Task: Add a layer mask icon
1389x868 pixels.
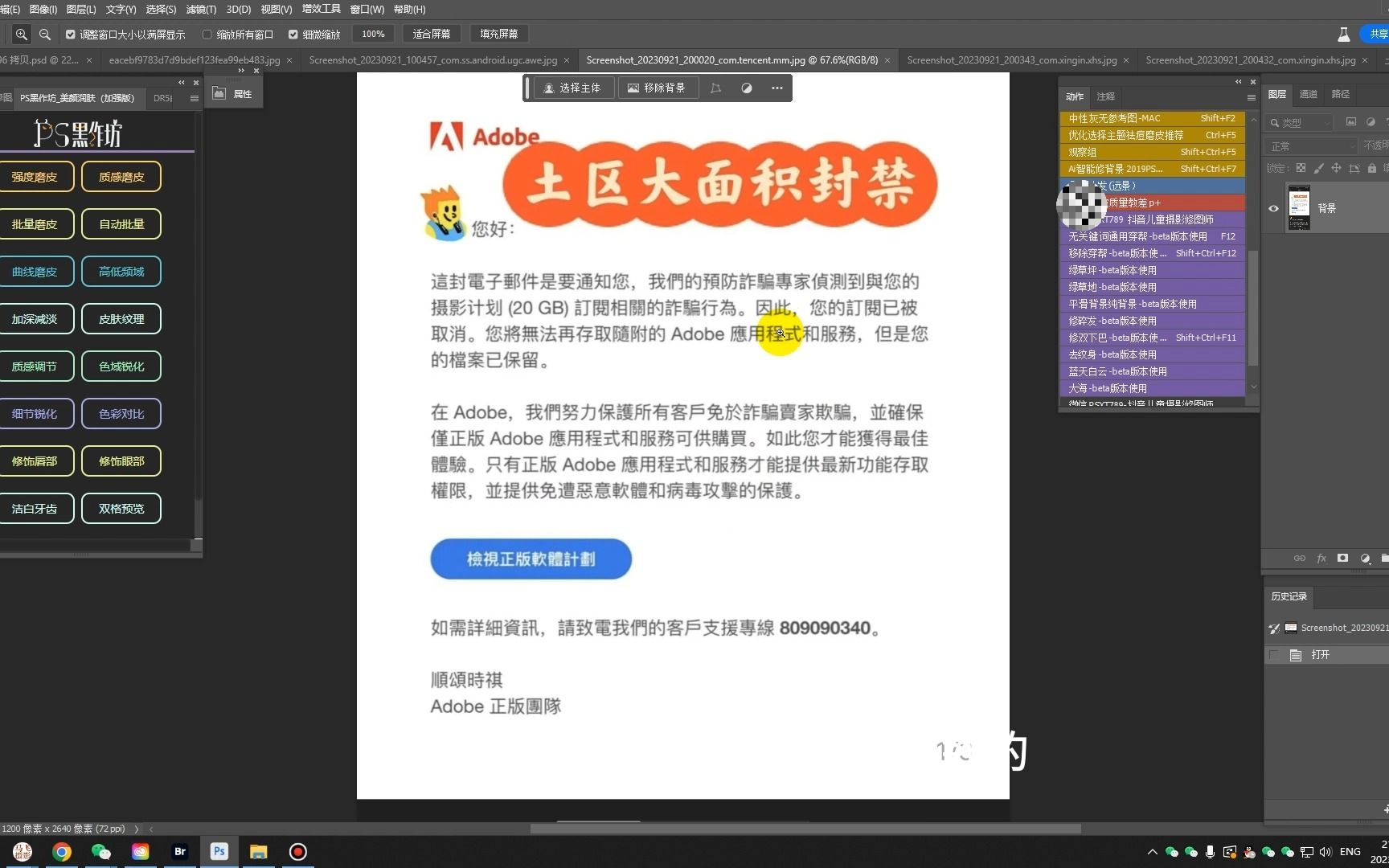Action: (x=1342, y=558)
